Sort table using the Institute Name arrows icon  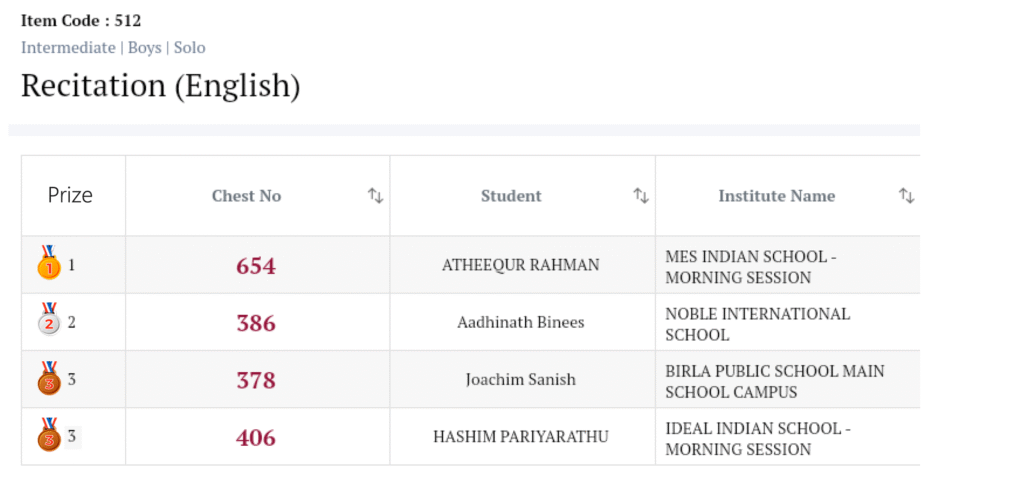click(x=906, y=196)
